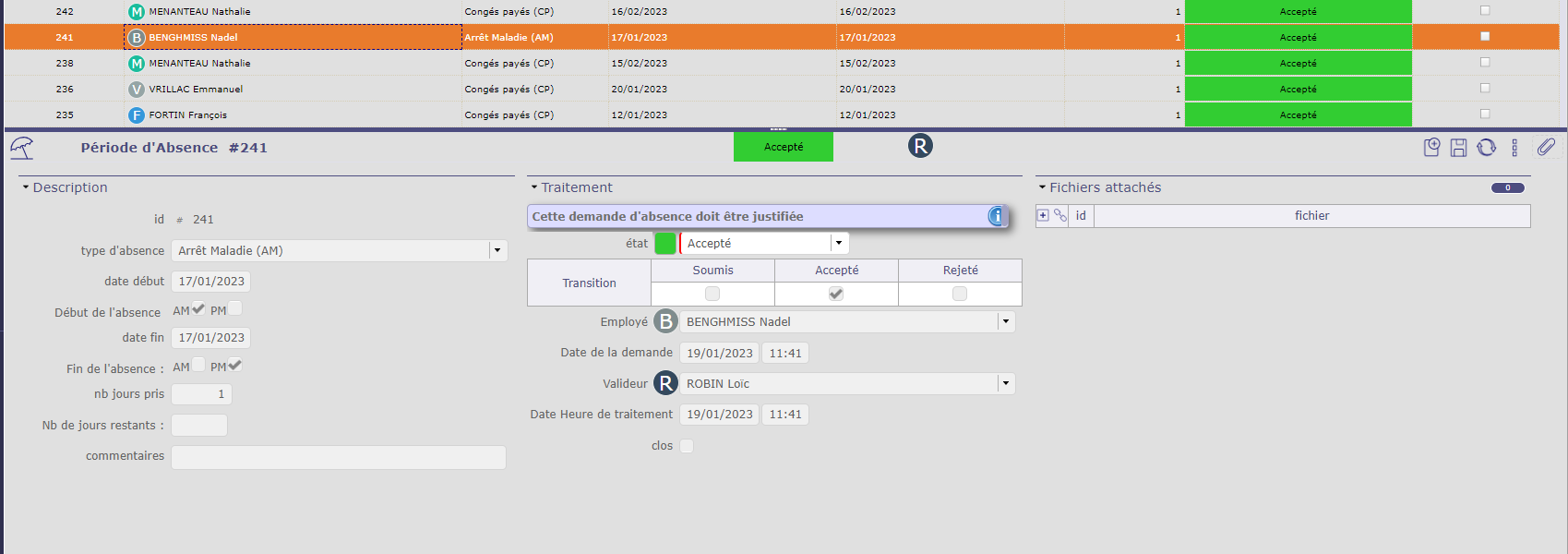Click M avatar in row 242

(137, 12)
